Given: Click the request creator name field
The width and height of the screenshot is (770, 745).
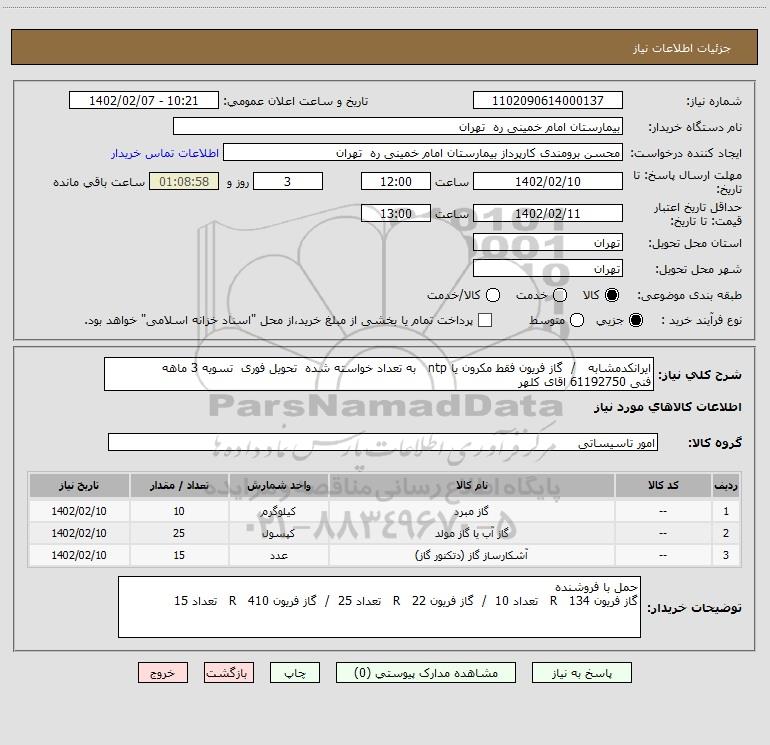Looking at the screenshot, I should click(x=423, y=153).
